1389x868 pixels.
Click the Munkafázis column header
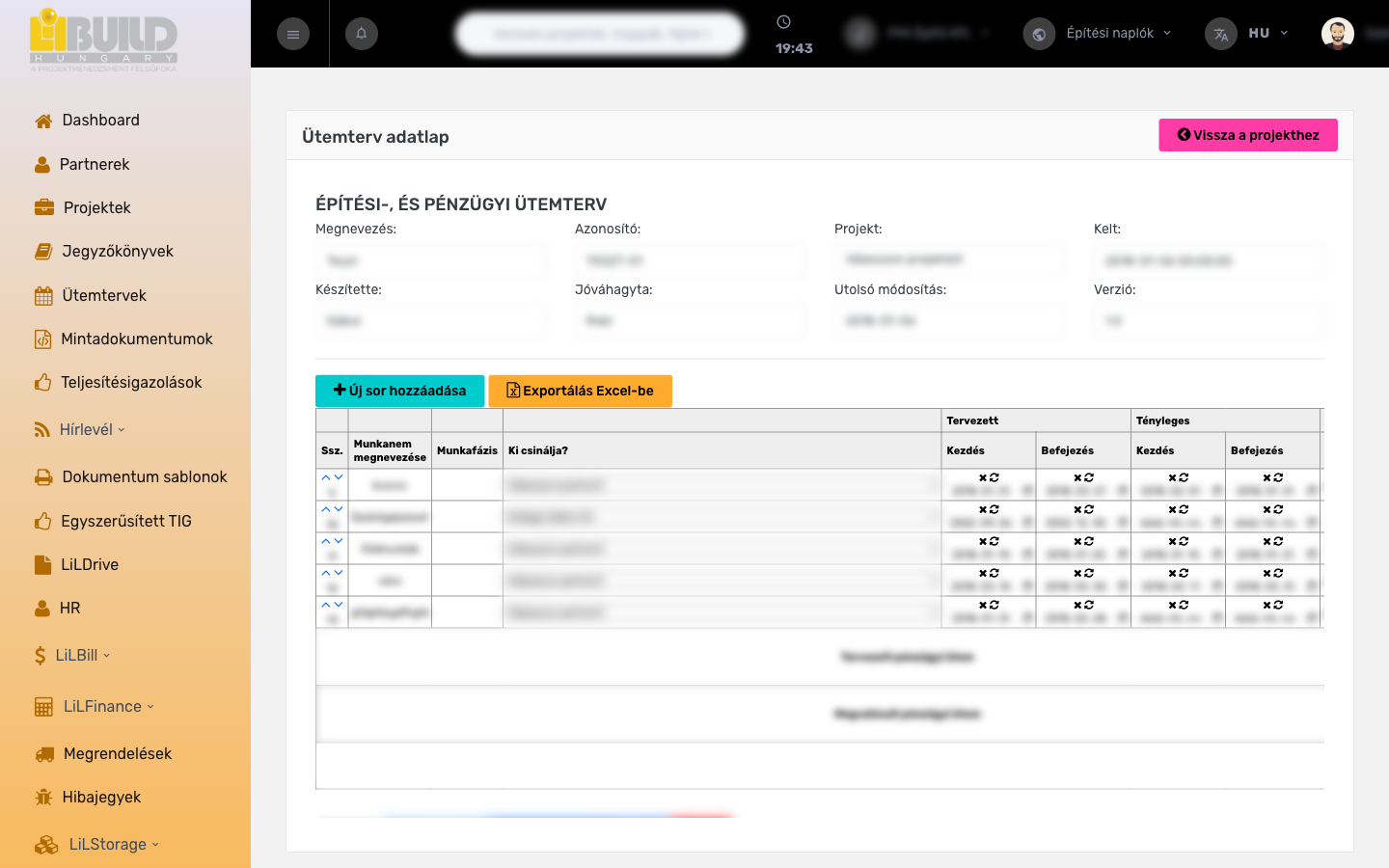click(x=467, y=450)
